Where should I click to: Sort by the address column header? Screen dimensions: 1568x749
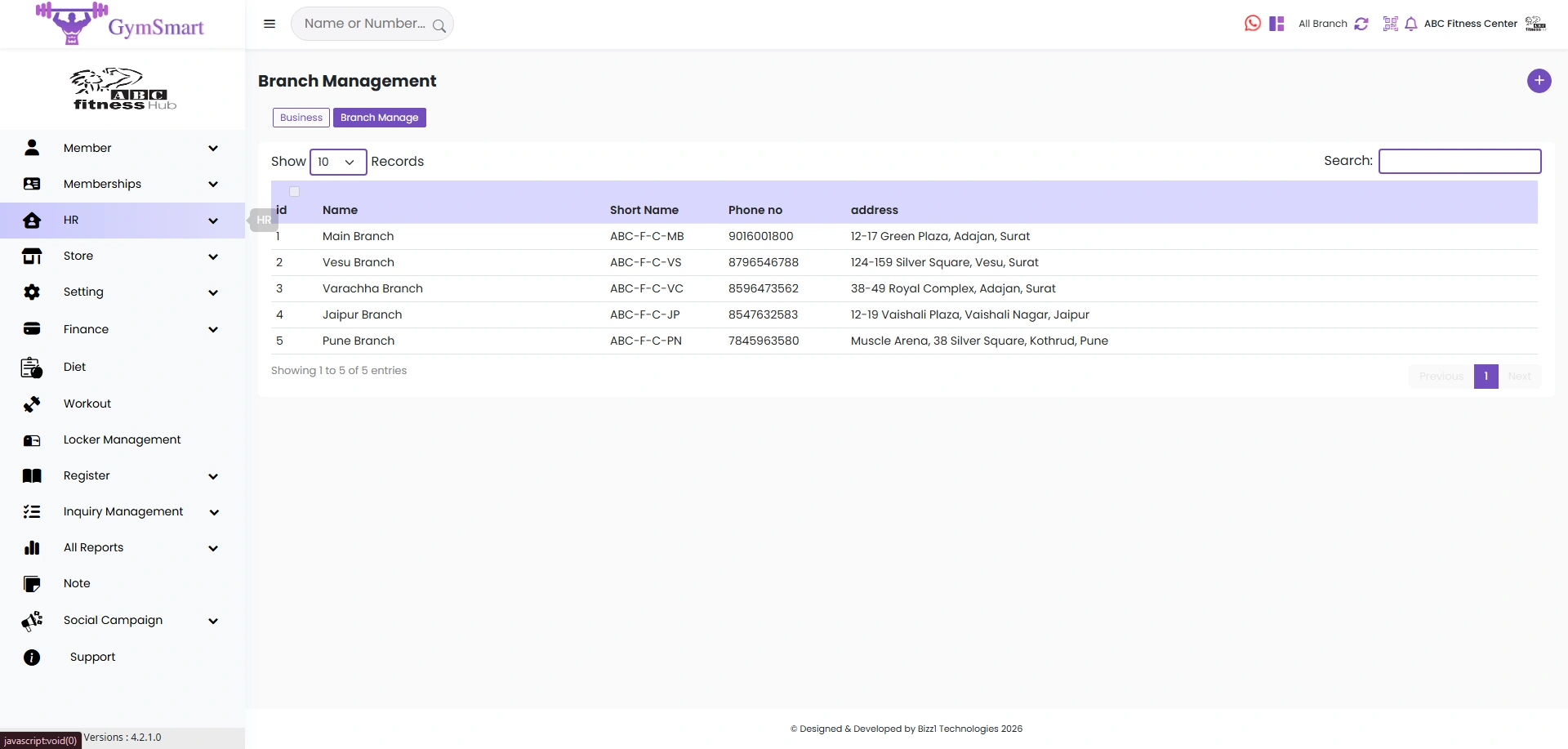875,210
